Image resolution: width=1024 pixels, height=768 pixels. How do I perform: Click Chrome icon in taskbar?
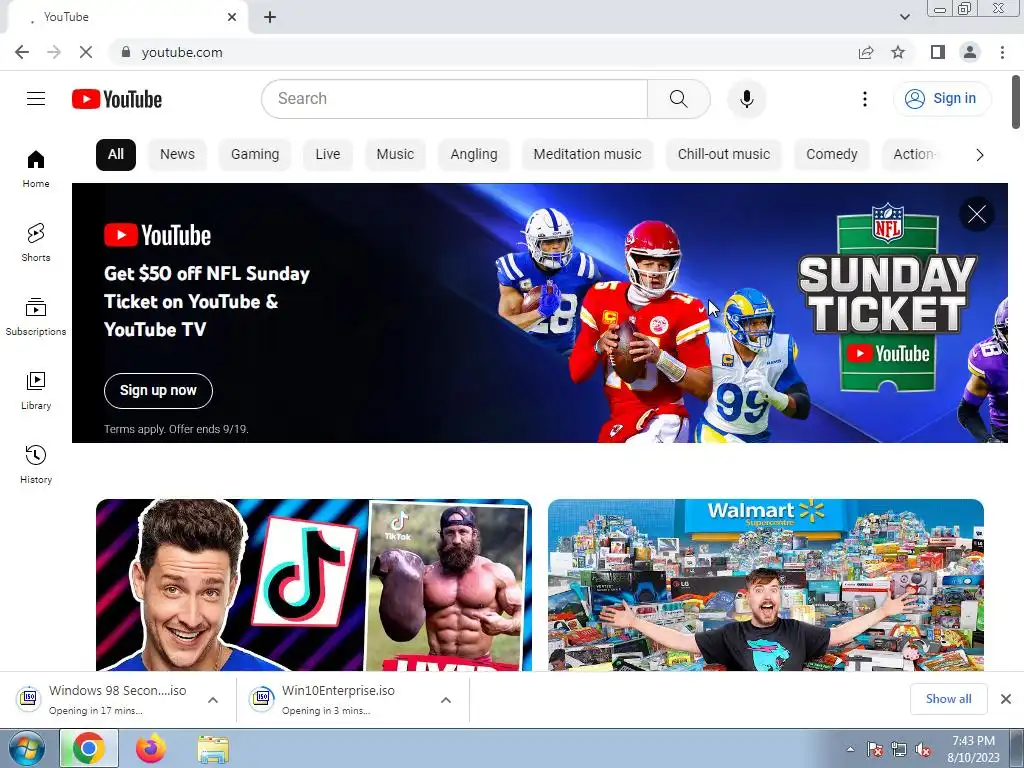(x=89, y=748)
